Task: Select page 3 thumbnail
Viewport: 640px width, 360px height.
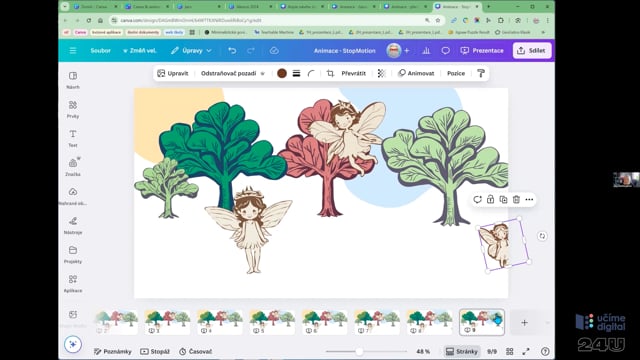Action: point(167,322)
